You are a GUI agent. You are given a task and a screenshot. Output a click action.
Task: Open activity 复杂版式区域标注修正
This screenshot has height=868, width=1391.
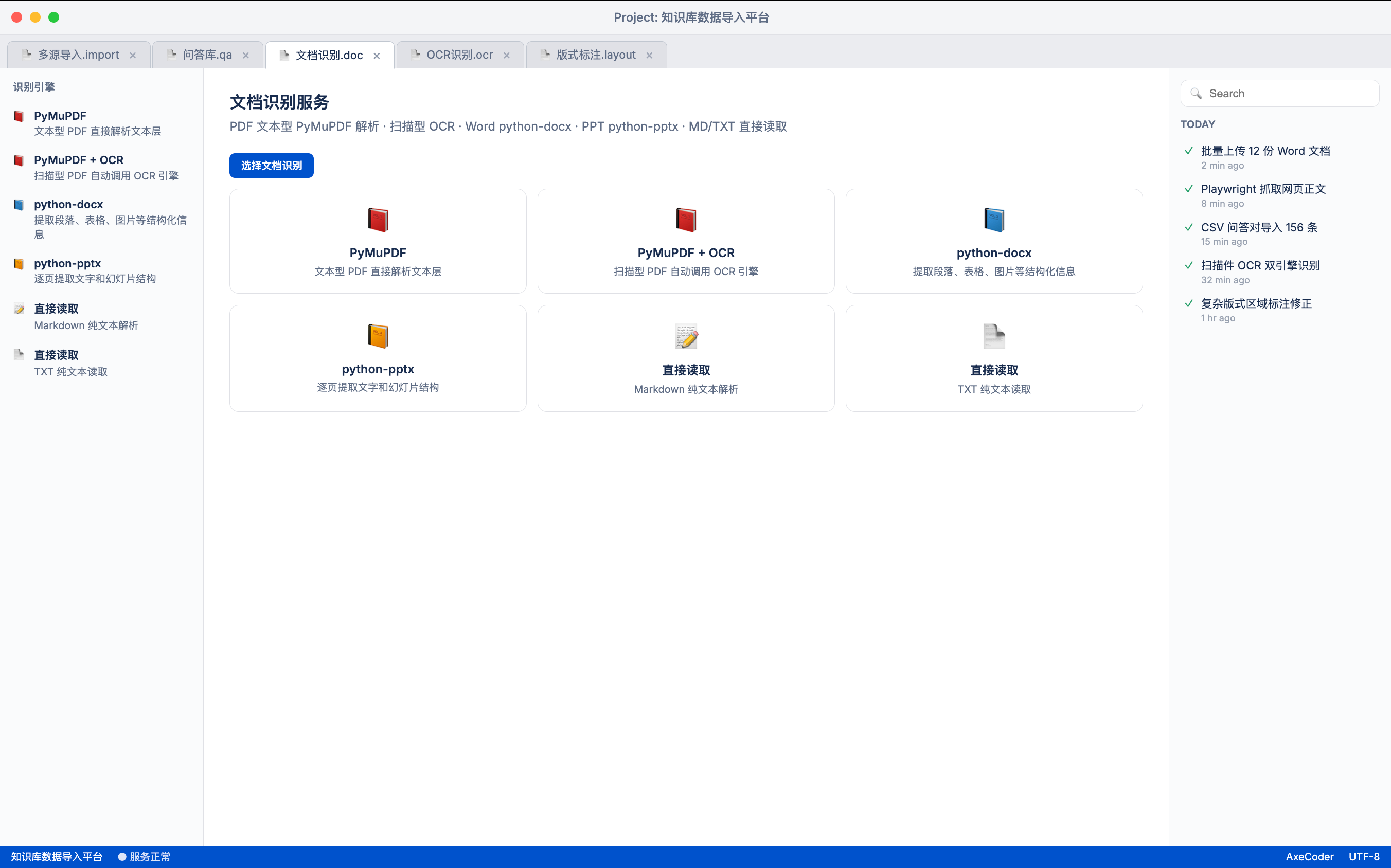tap(1256, 303)
